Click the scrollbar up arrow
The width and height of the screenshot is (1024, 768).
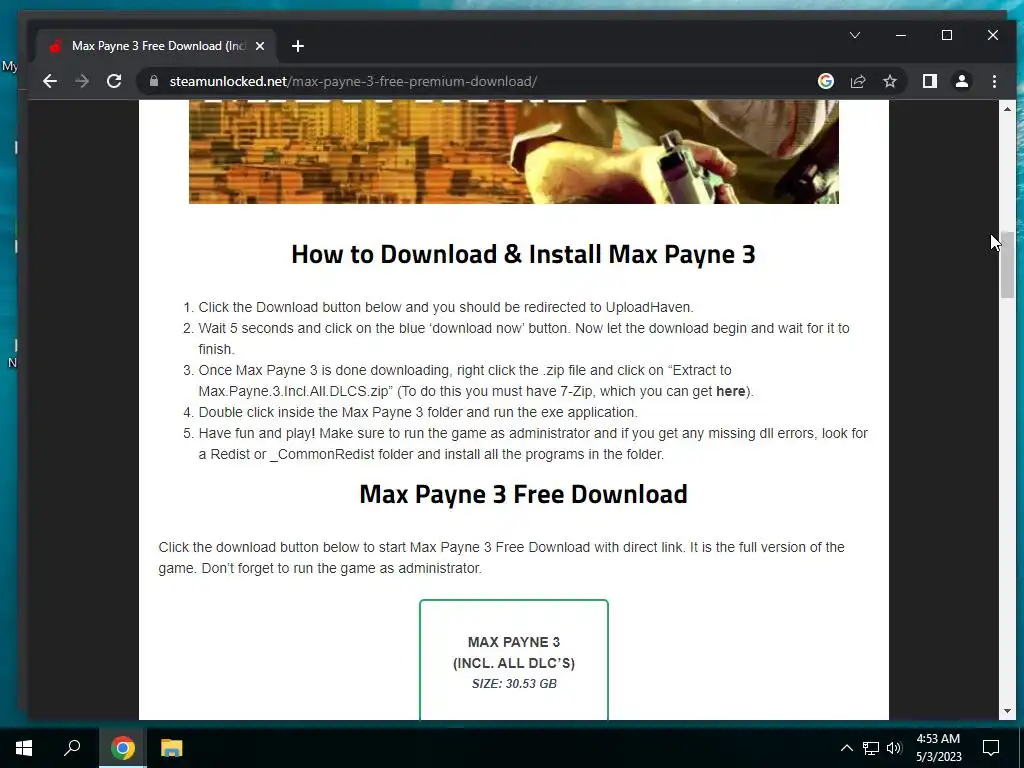coord(1007,109)
